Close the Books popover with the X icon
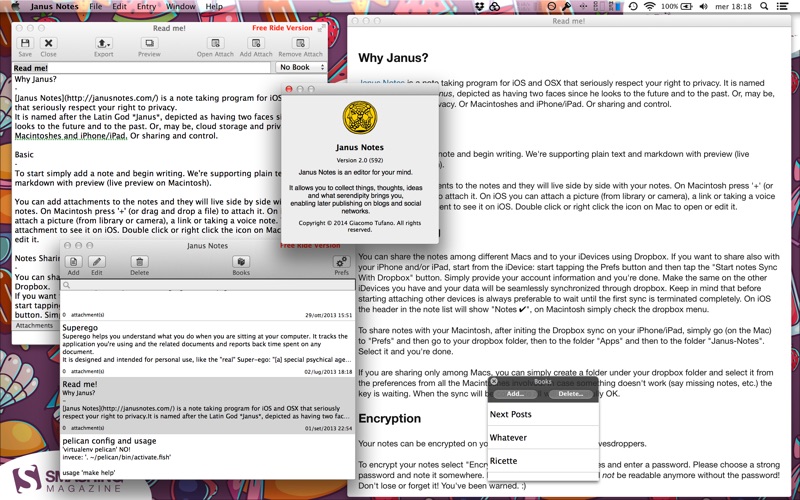This screenshot has height=500, width=800. [494, 381]
